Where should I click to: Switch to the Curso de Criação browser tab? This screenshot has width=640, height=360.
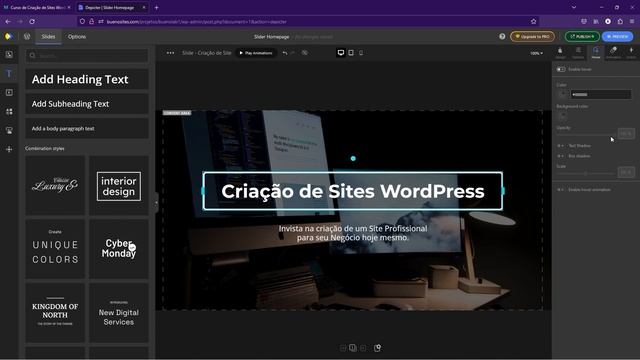37,7
